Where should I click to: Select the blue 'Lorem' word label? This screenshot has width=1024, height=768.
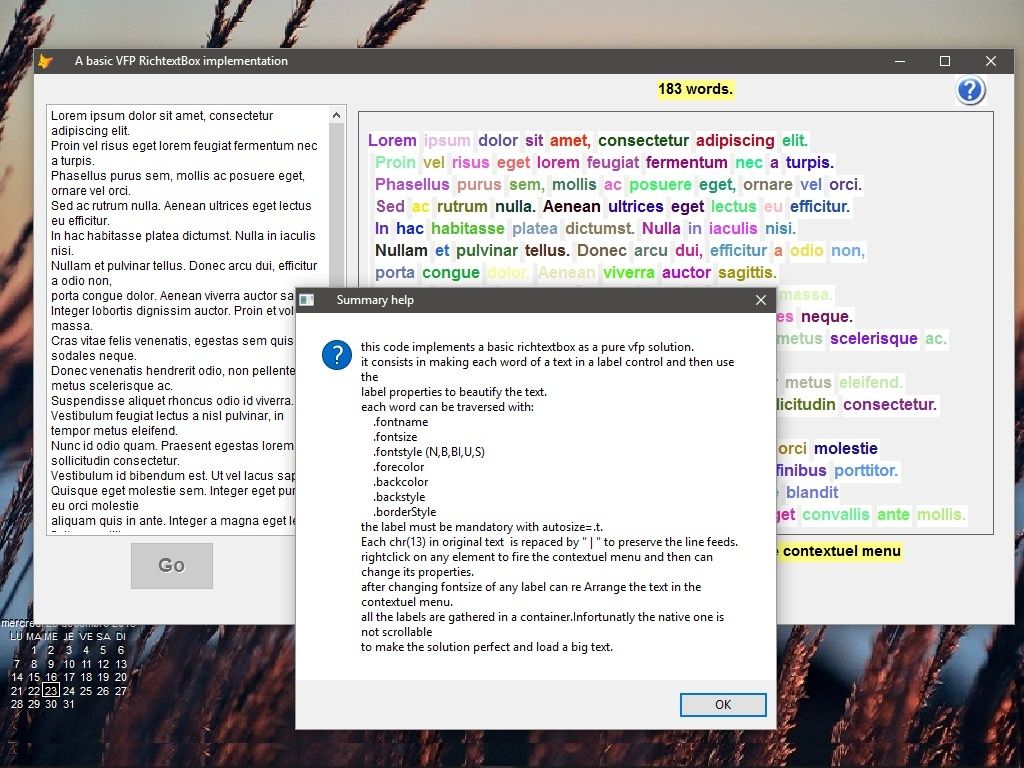click(x=392, y=140)
